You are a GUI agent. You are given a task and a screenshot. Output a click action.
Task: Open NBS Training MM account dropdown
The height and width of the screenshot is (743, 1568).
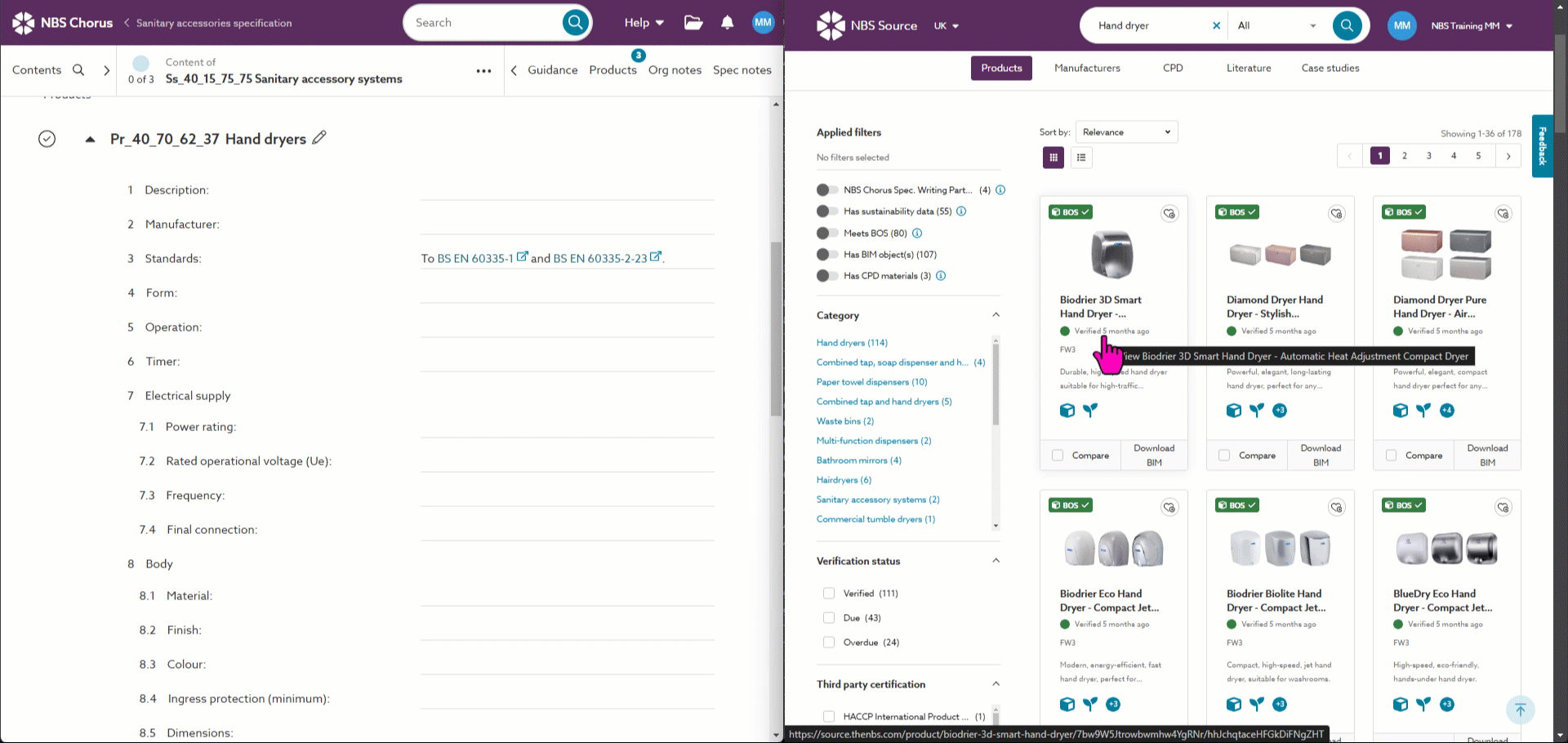[x=1472, y=26]
